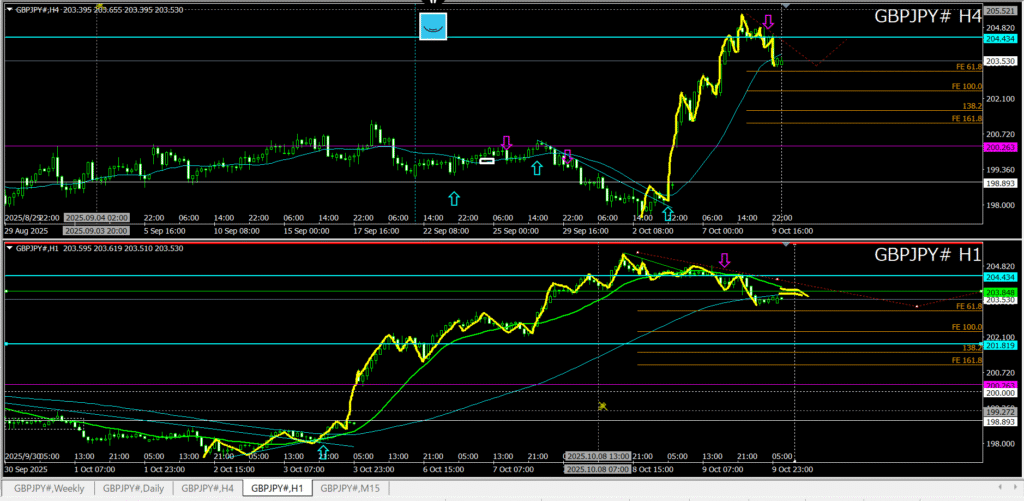
Task: Select the yellow X marker on the H1 chart
Action: pyautogui.click(x=602, y=405)
